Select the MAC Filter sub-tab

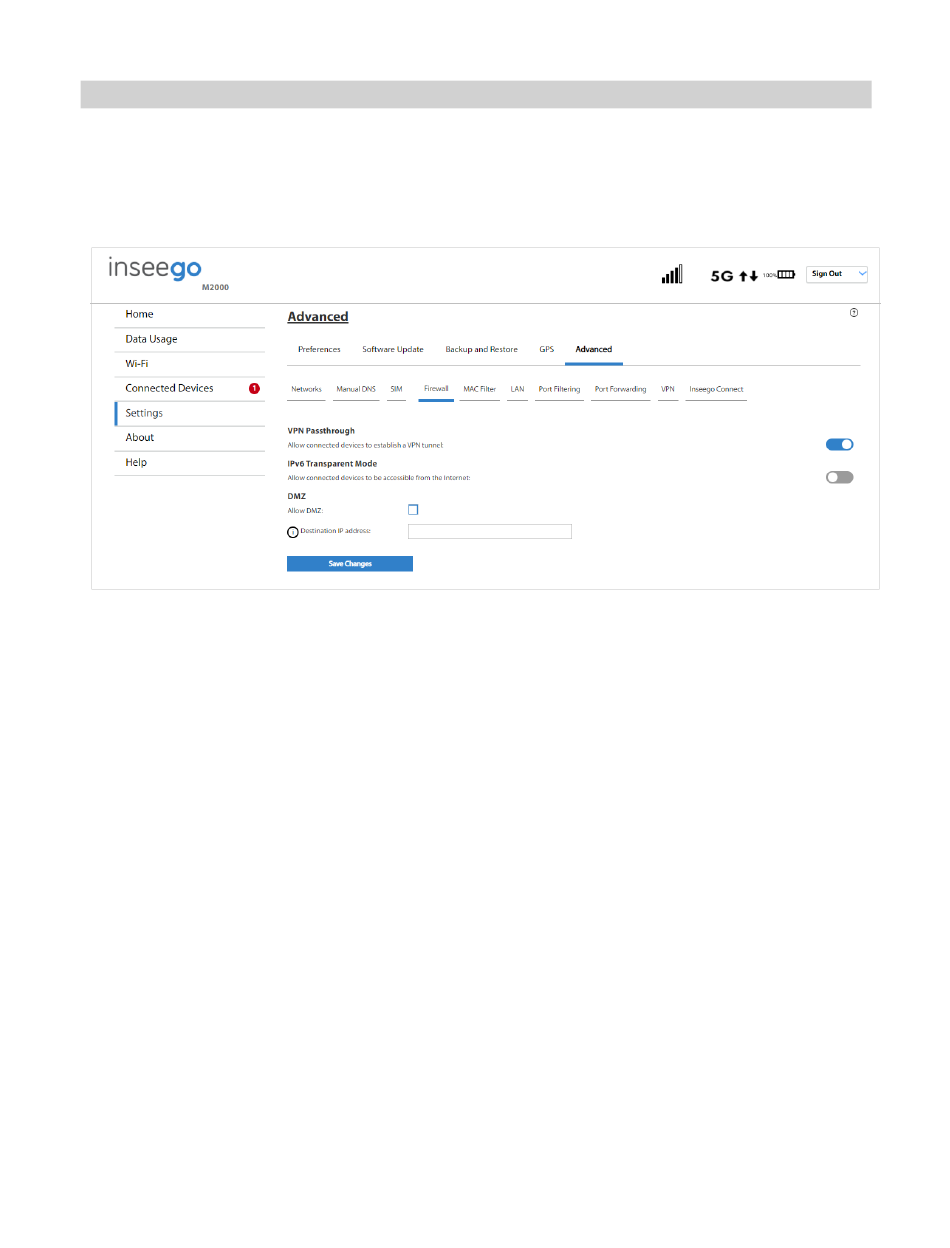tap(479, 389)
